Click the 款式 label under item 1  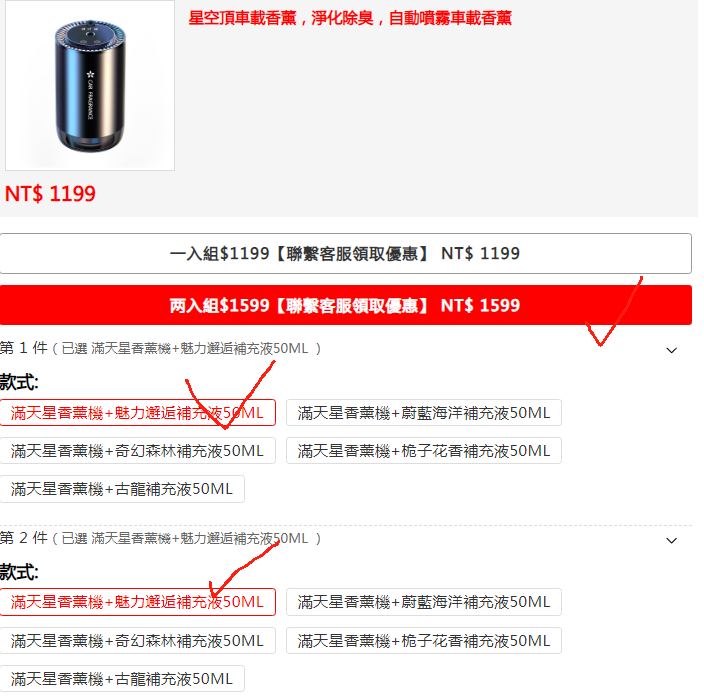point(19,382)
